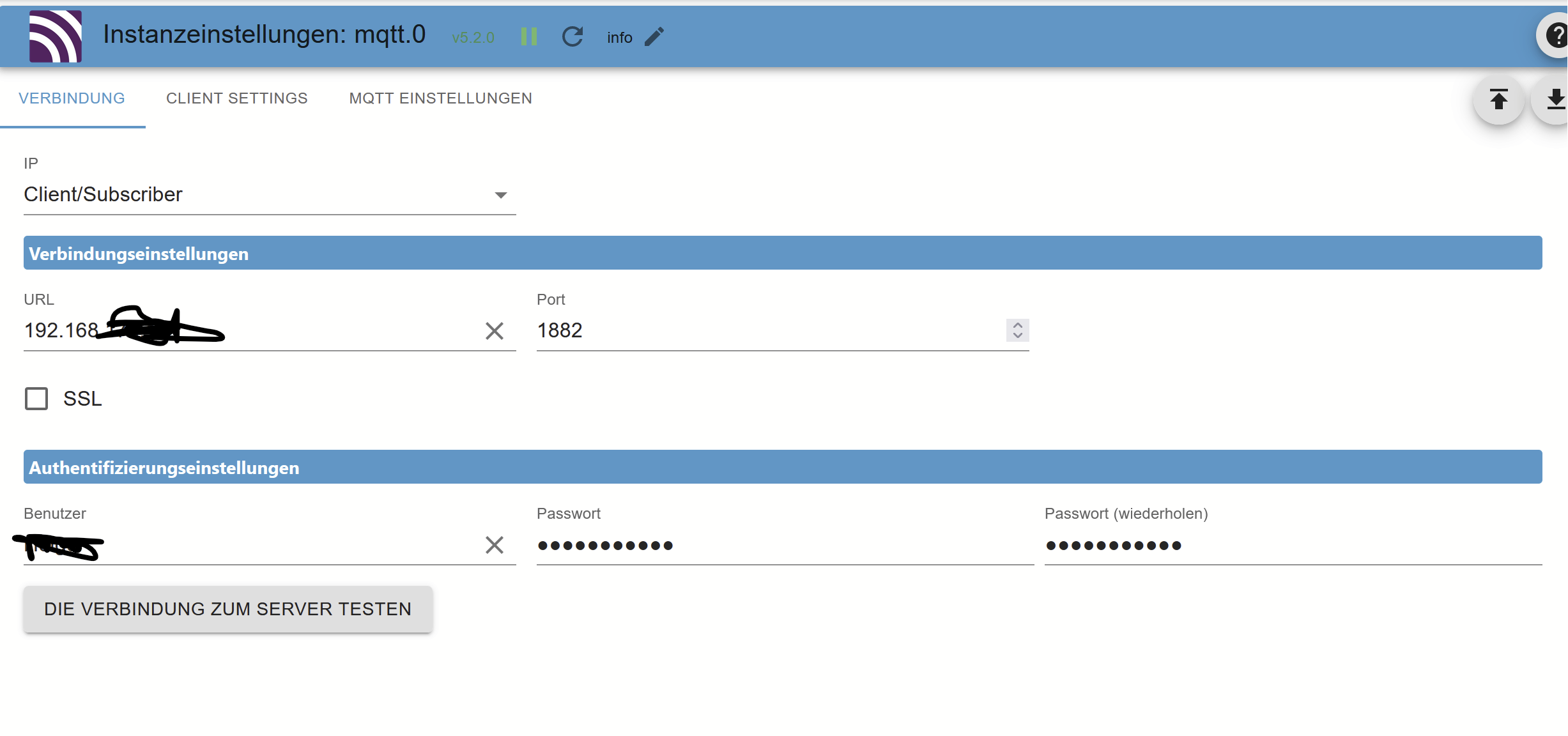The width and height of the screenshot is (1568, 736).
Task: Select the Verbindung tab
Action: pyautogui.click(x=72, y=98)
